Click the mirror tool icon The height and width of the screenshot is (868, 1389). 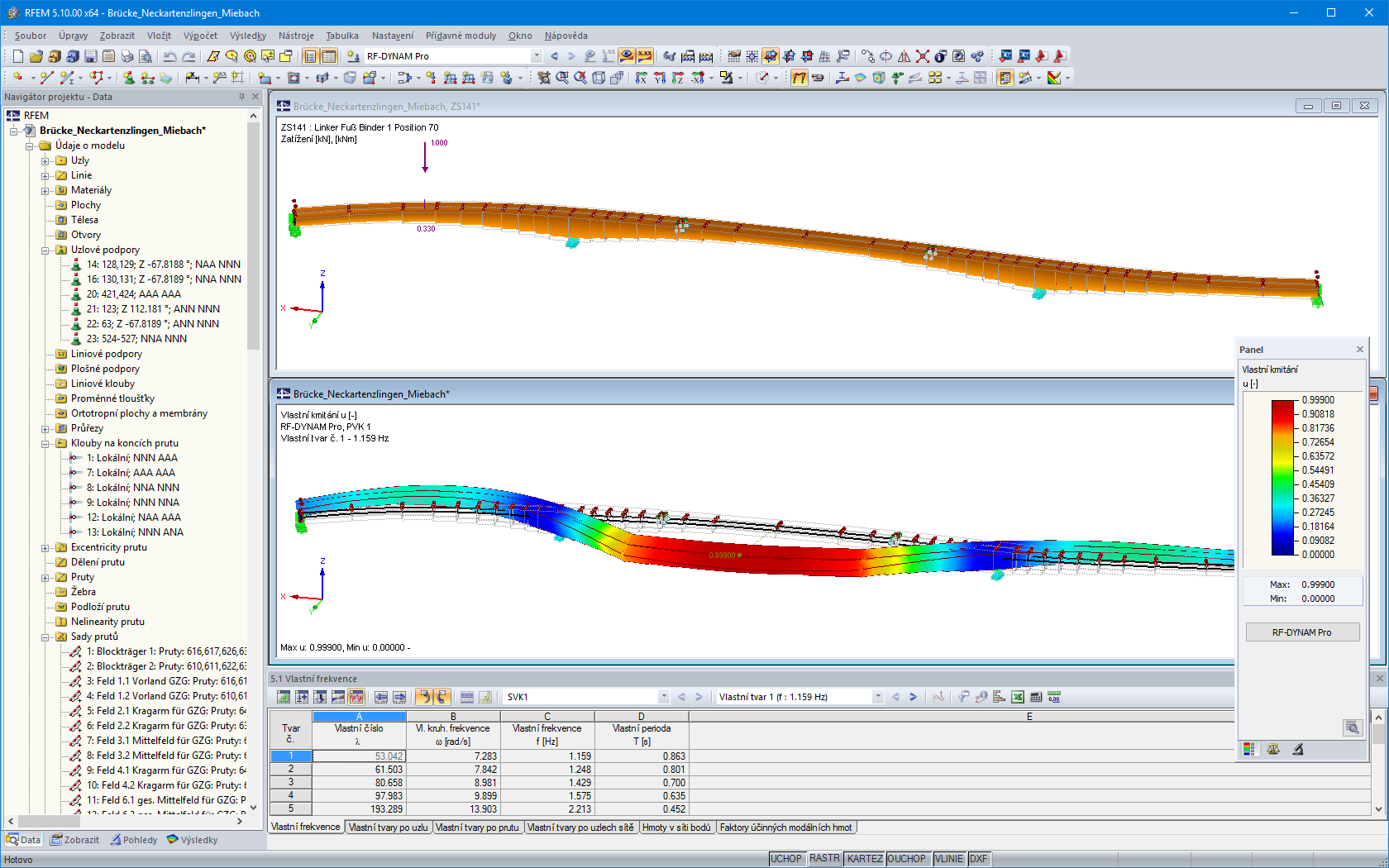click(905, 56)
